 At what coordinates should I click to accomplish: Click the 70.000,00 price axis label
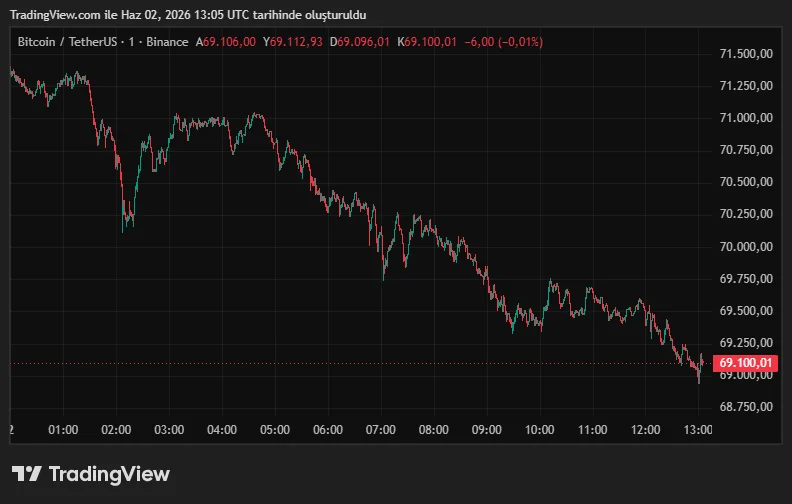(746, 246)
